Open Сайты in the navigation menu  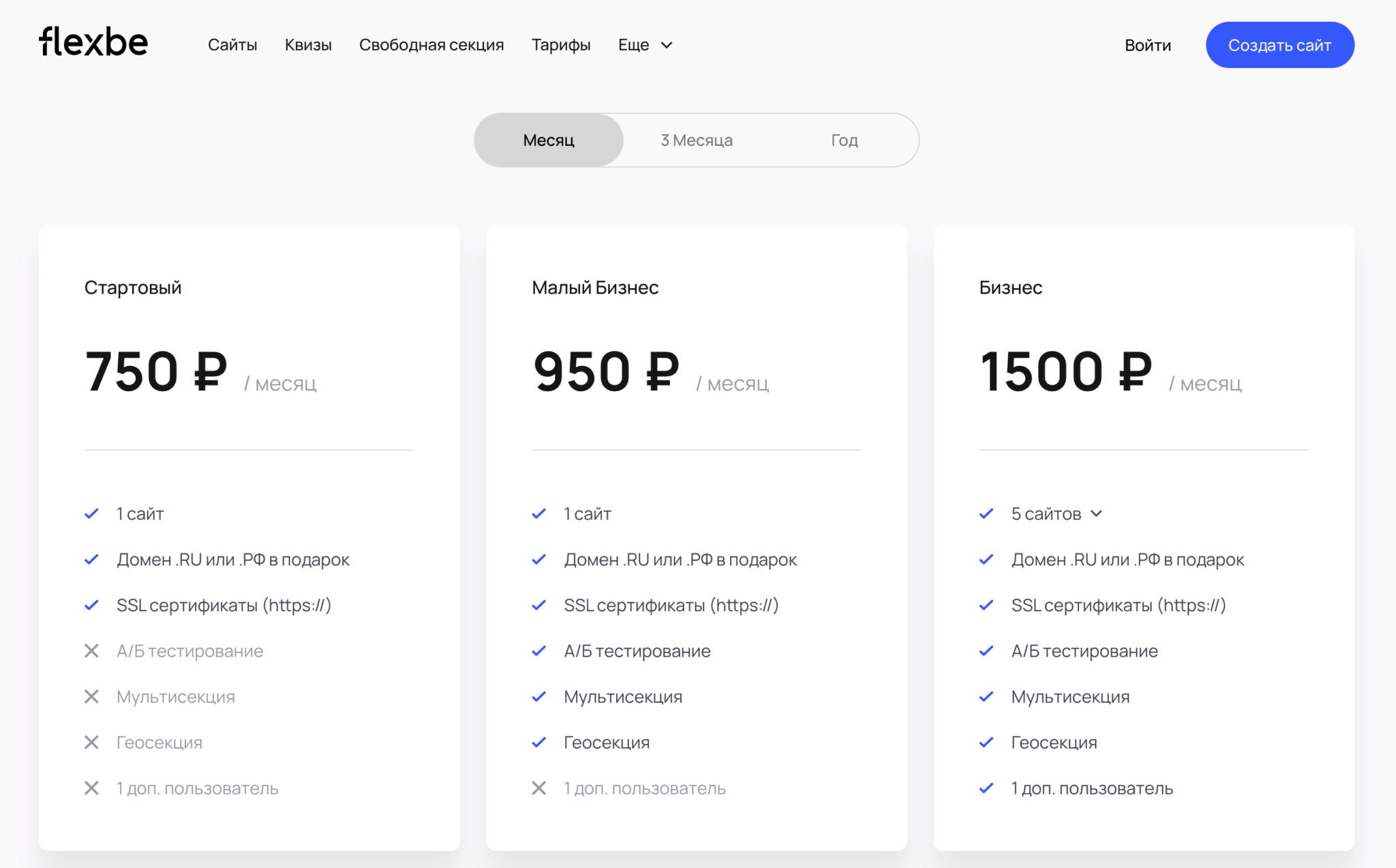tap(232, 45)
